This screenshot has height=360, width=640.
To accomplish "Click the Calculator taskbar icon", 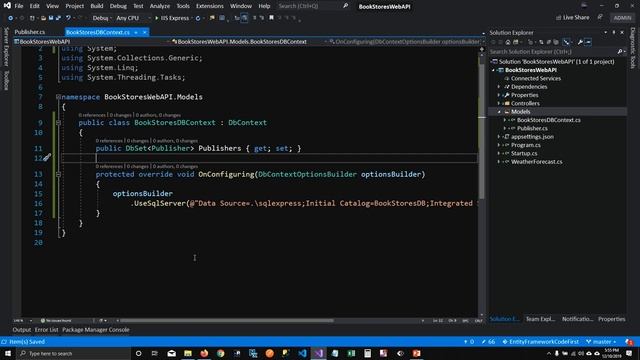I will click(x=367, y=353).
